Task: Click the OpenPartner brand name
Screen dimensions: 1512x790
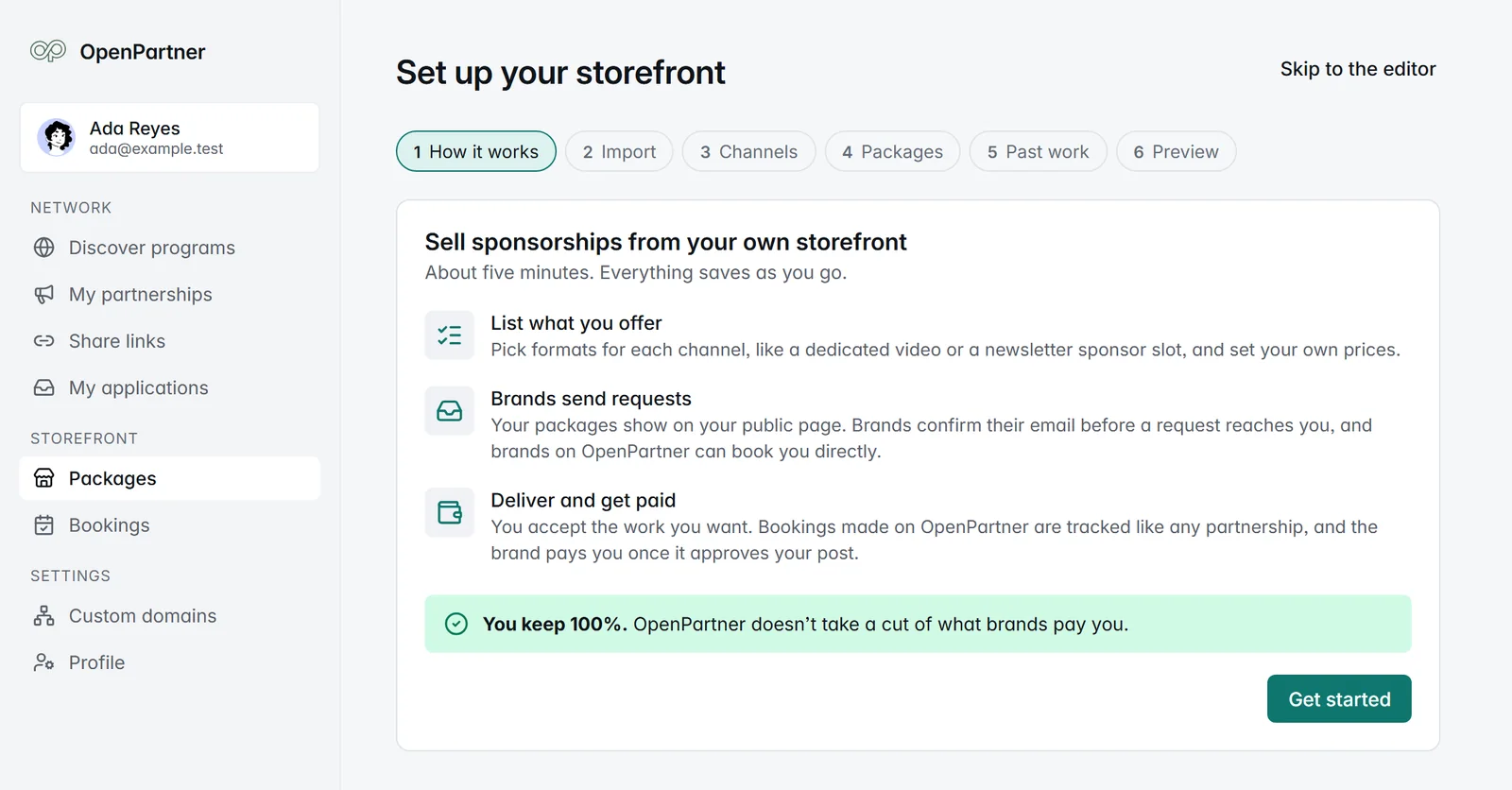Action: [143, 52]
